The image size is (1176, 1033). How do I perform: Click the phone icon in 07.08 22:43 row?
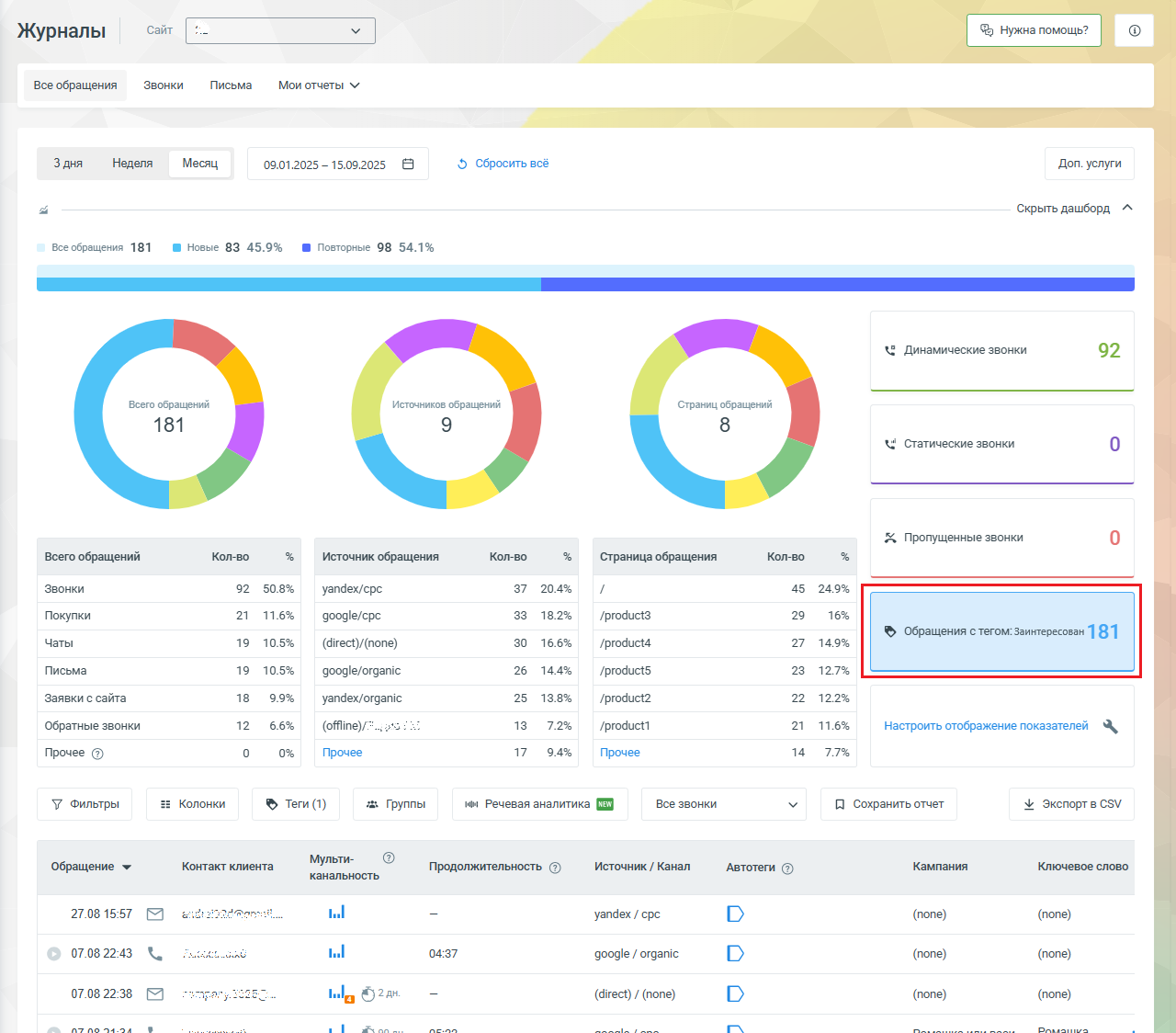tap(155, 954)
